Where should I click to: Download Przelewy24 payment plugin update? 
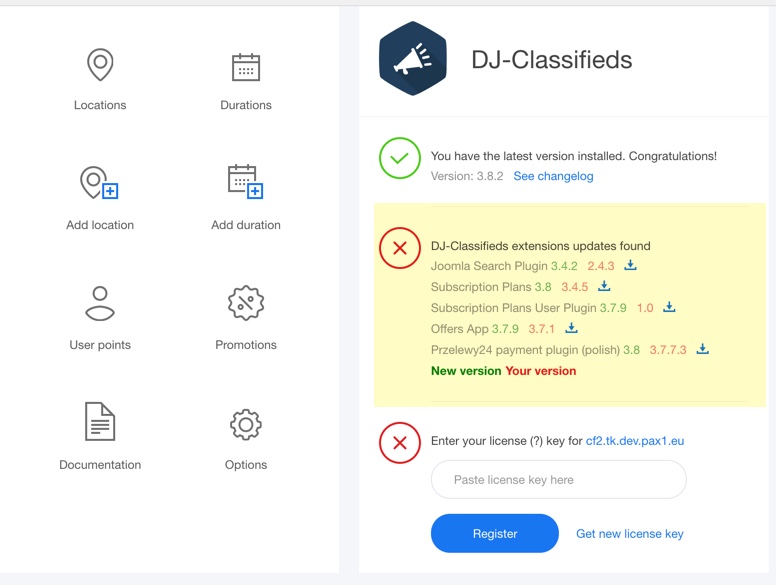[x=703, y=348]
